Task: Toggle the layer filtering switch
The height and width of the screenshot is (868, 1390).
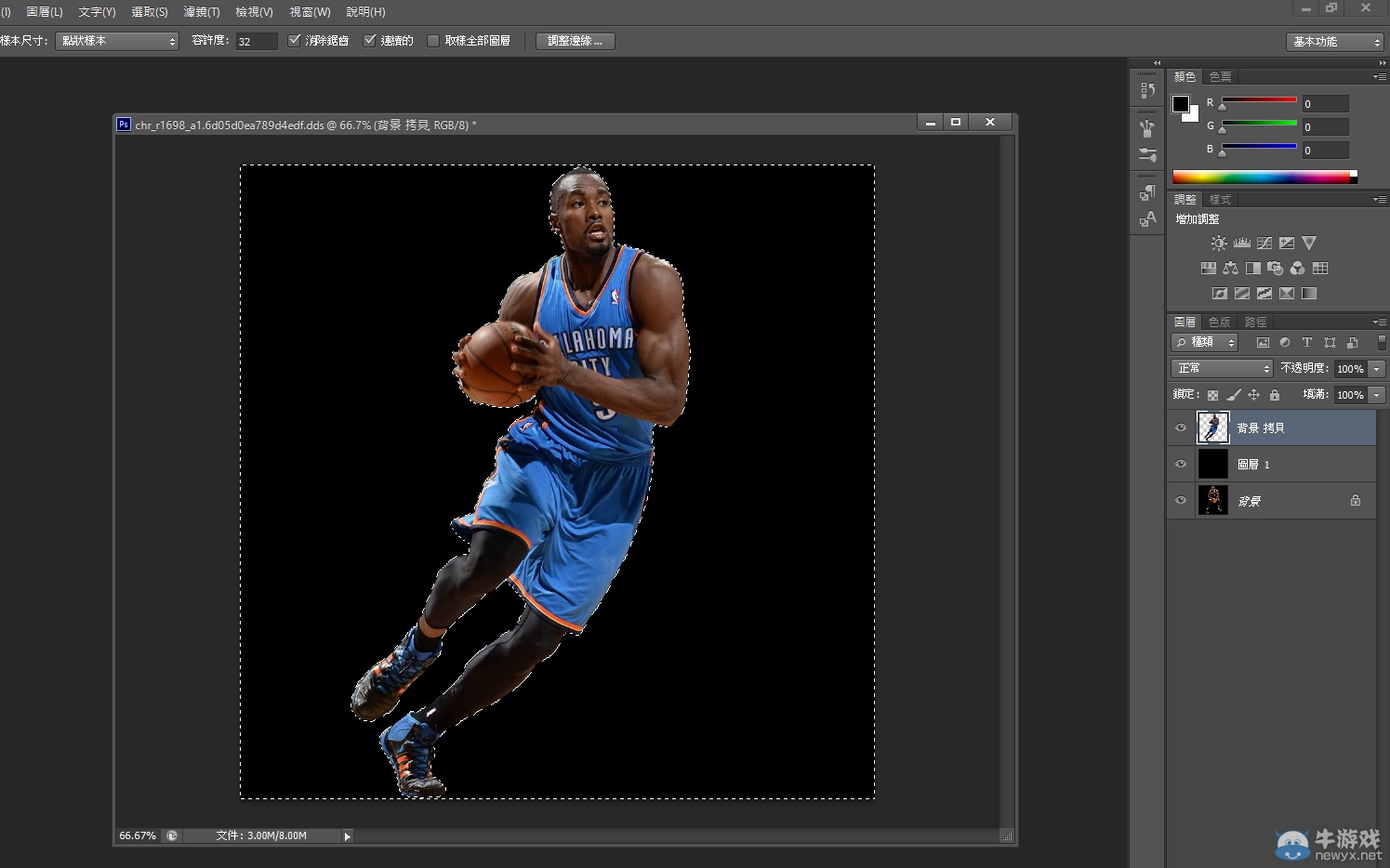Action: pos(1382,342)
